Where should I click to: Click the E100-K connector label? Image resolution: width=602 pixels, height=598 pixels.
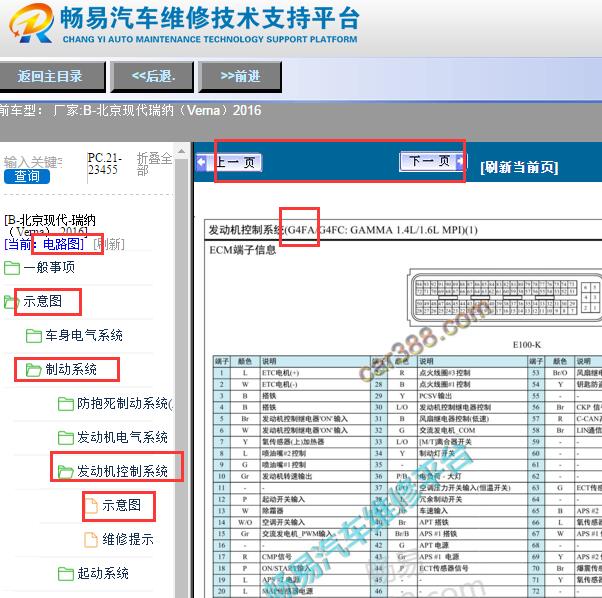(527, 345)
